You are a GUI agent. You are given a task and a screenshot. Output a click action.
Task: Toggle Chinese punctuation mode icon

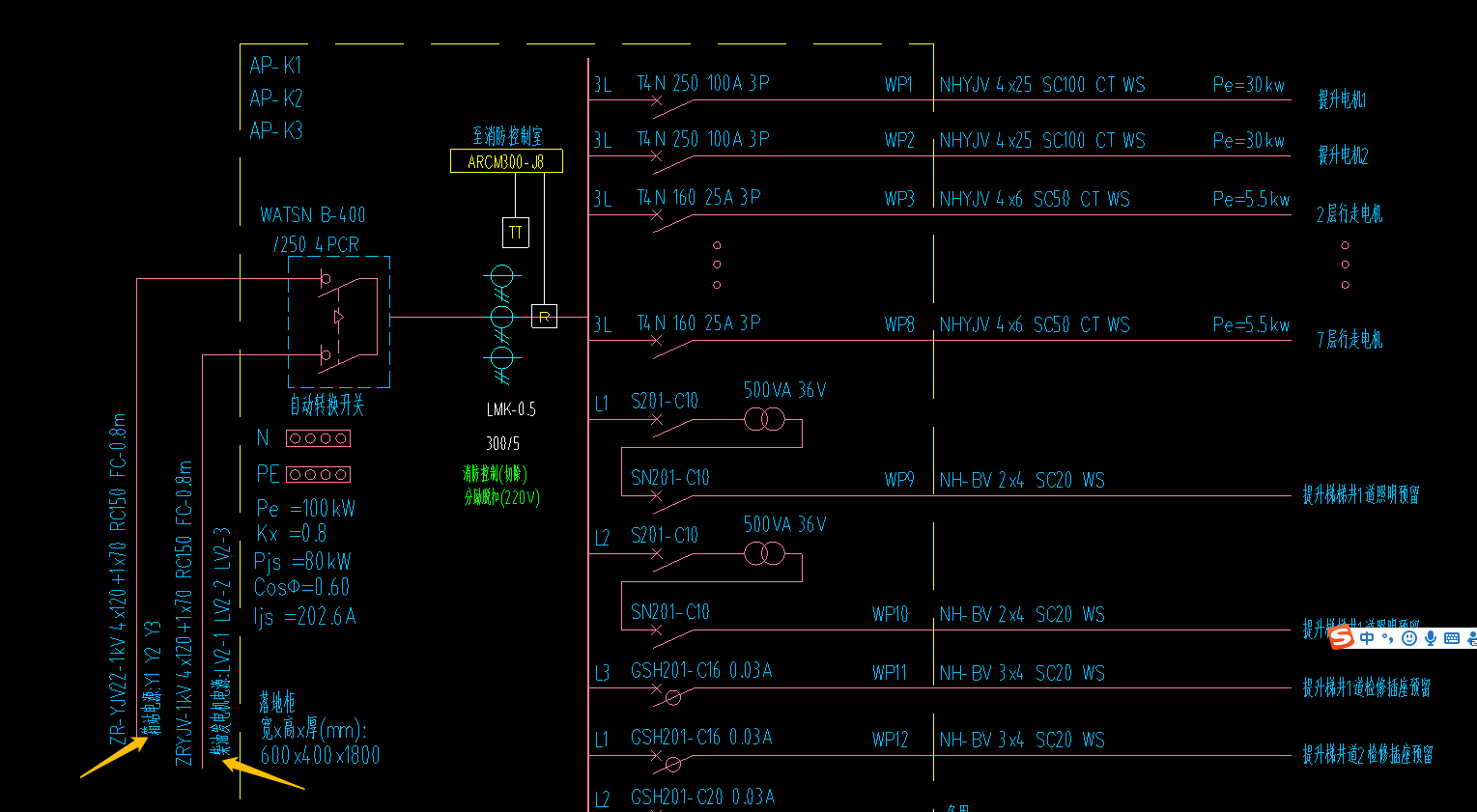tap(1388, 638)
